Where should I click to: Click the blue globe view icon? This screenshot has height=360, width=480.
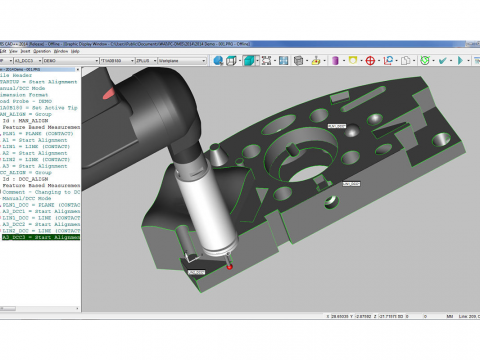point(218,61)
